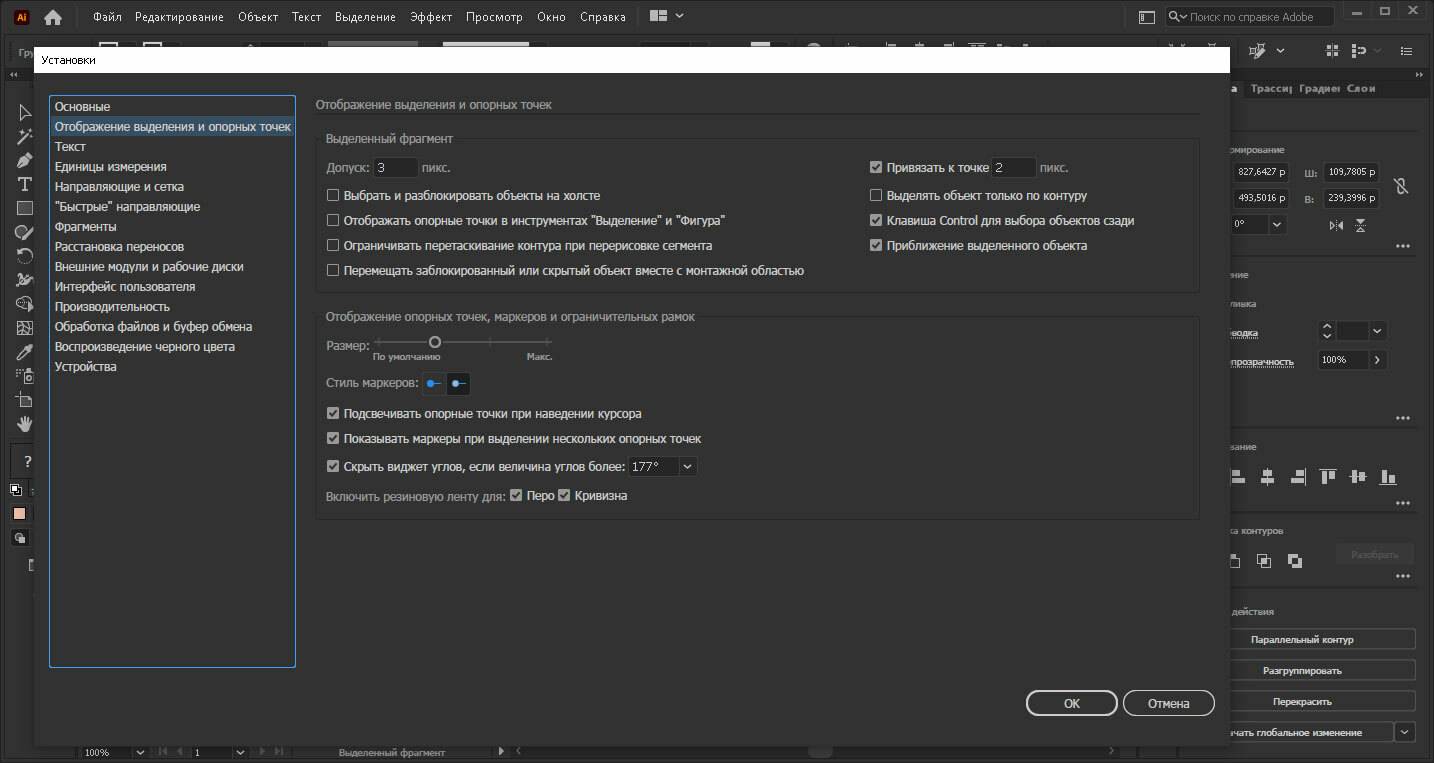Open the stroke weight dropdown

coord(1377,331)
